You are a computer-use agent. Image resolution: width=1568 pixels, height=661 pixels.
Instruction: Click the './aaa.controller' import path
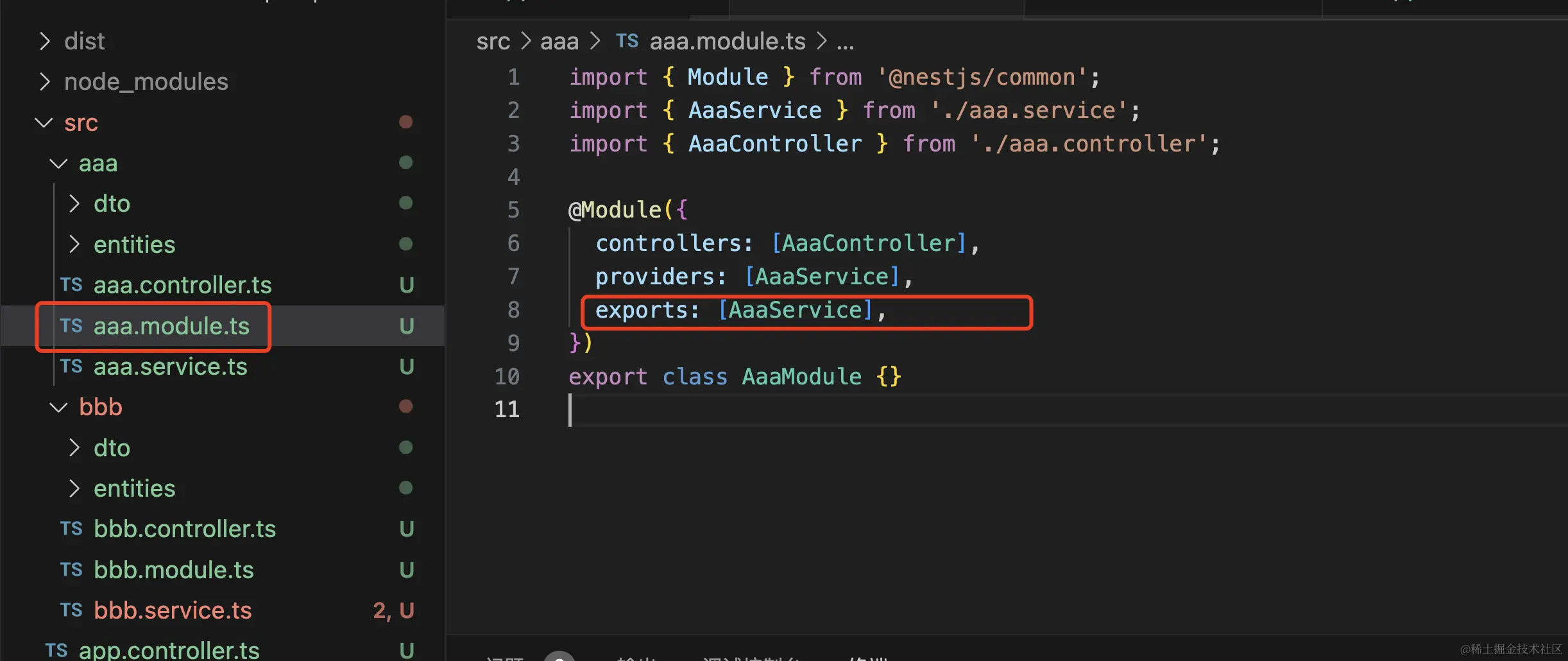click(1089, 144)
